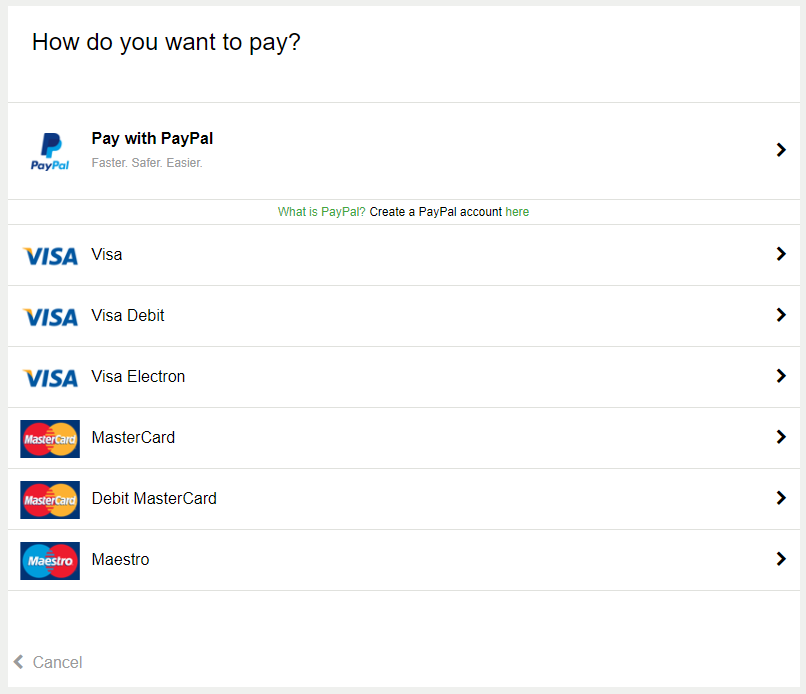Click the Visa logo beside Visa Electron
This screenshot has width=806, height=694.
tap(50, 378)
